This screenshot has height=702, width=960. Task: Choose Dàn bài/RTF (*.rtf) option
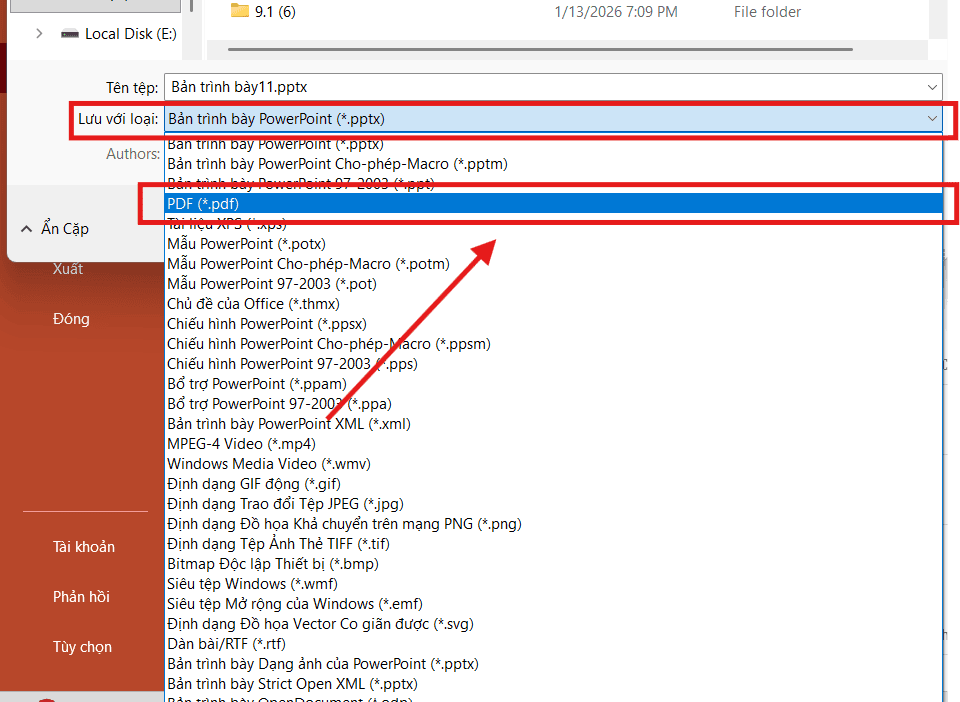(553, 644)
